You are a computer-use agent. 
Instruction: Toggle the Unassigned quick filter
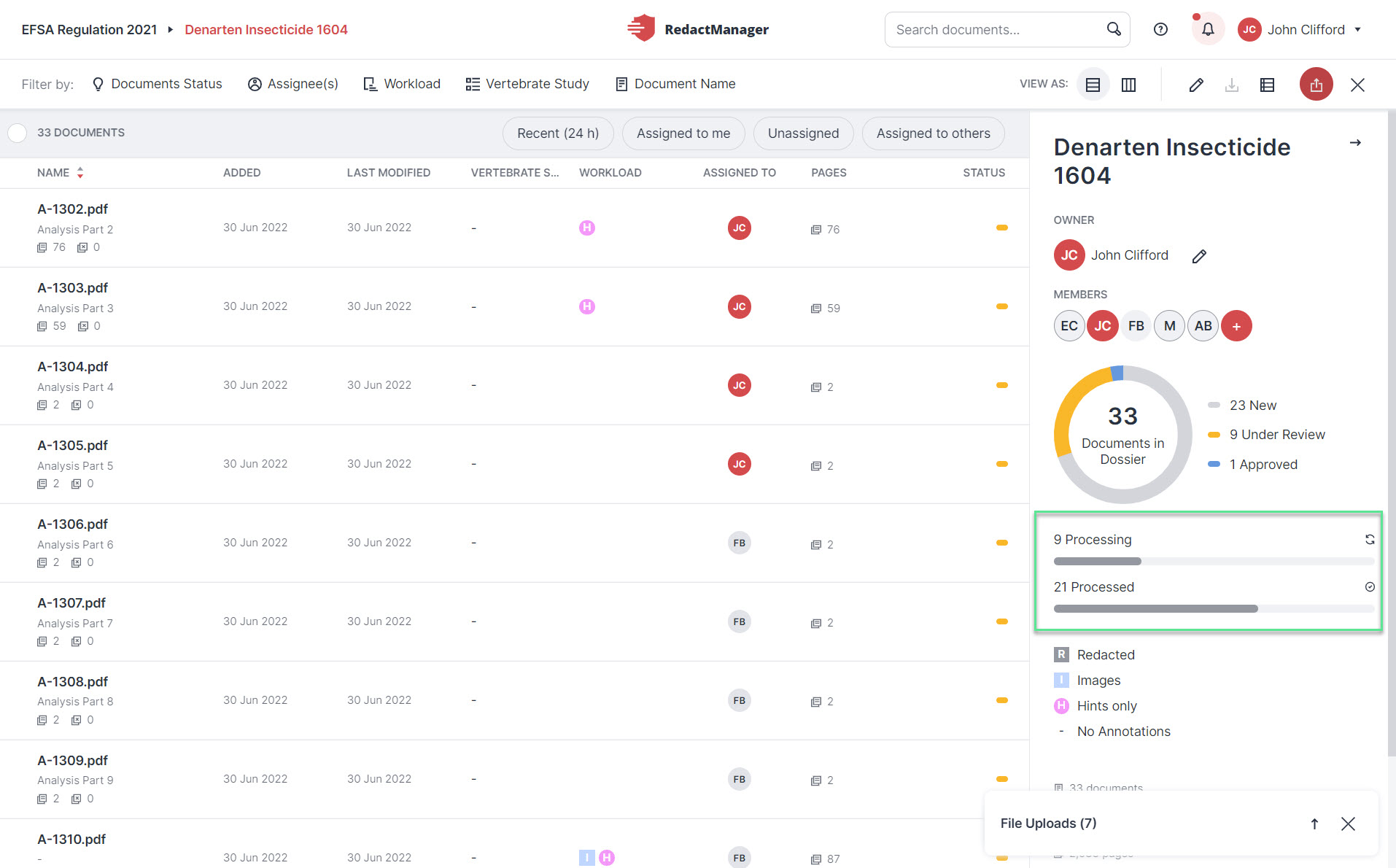click(803, 133)
